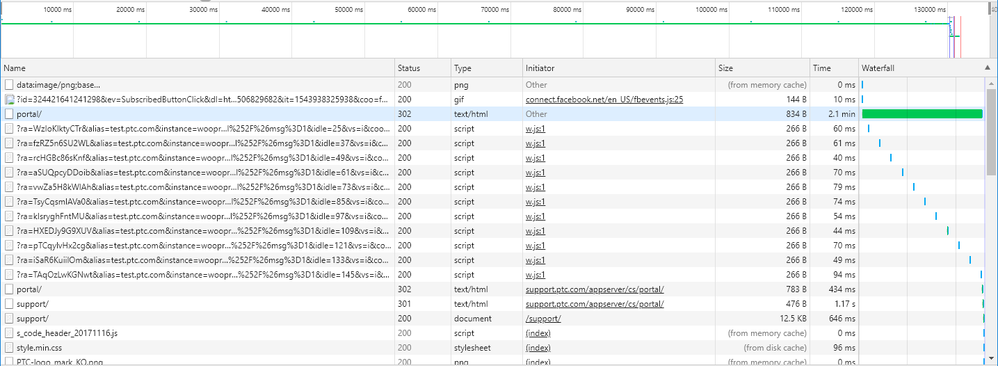Click file icon of highlighted portal/ 302 row
Image resolution: width=998 pixels, height=366 pixels.
(9, 114)
